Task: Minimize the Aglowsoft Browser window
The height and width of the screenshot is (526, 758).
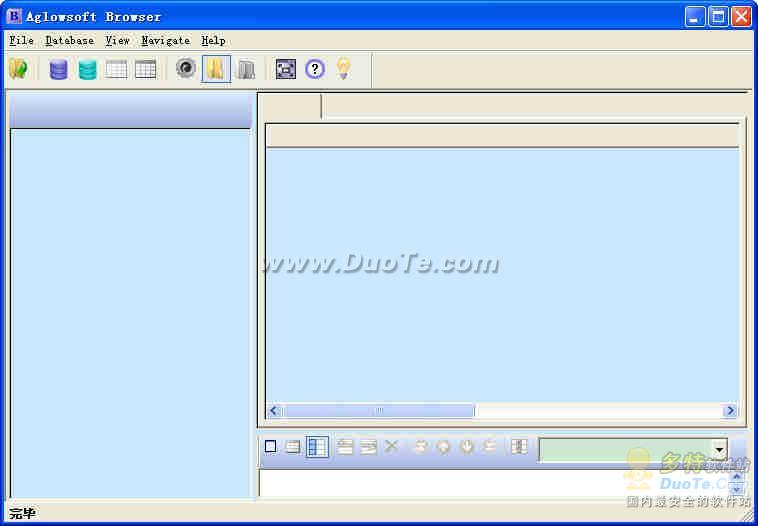Action: coord(695,17)
